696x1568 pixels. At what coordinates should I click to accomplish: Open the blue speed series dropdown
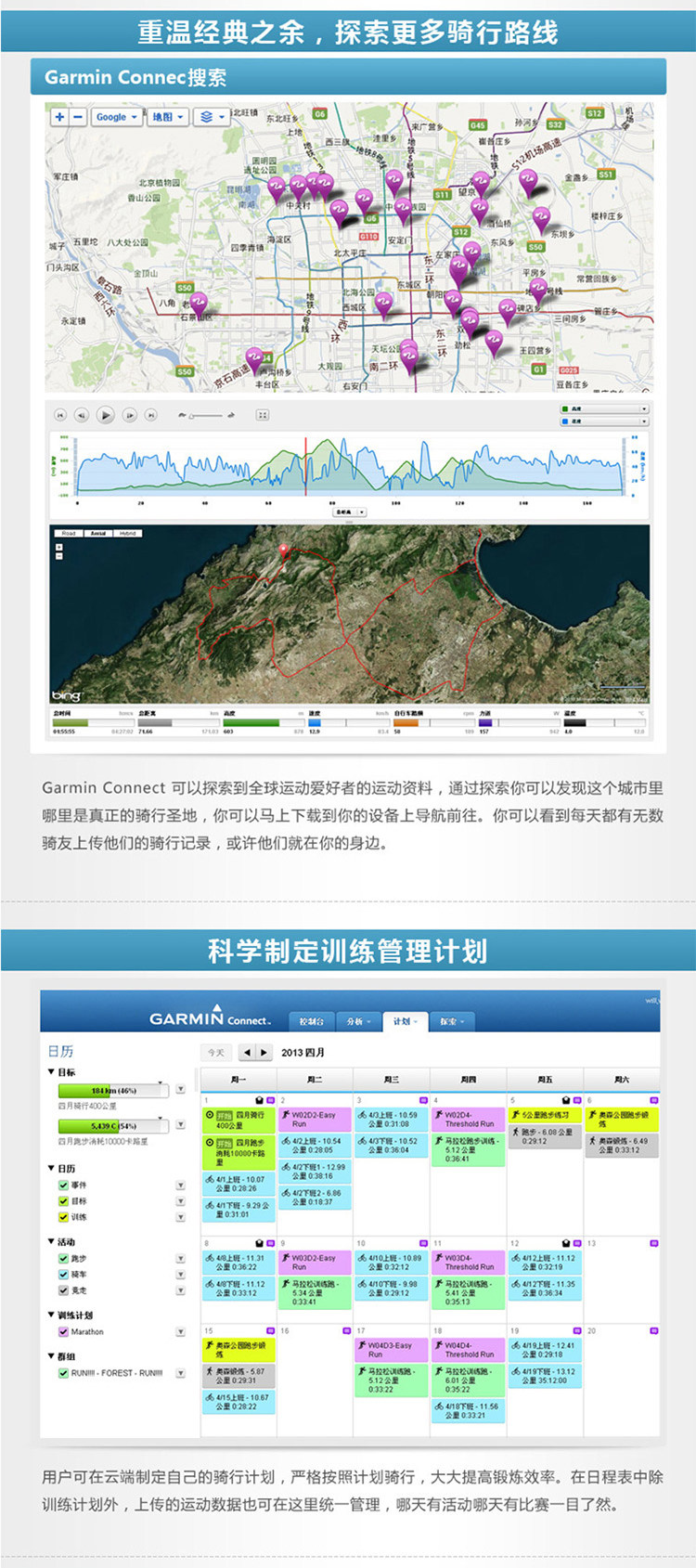[x=603, y=421]
